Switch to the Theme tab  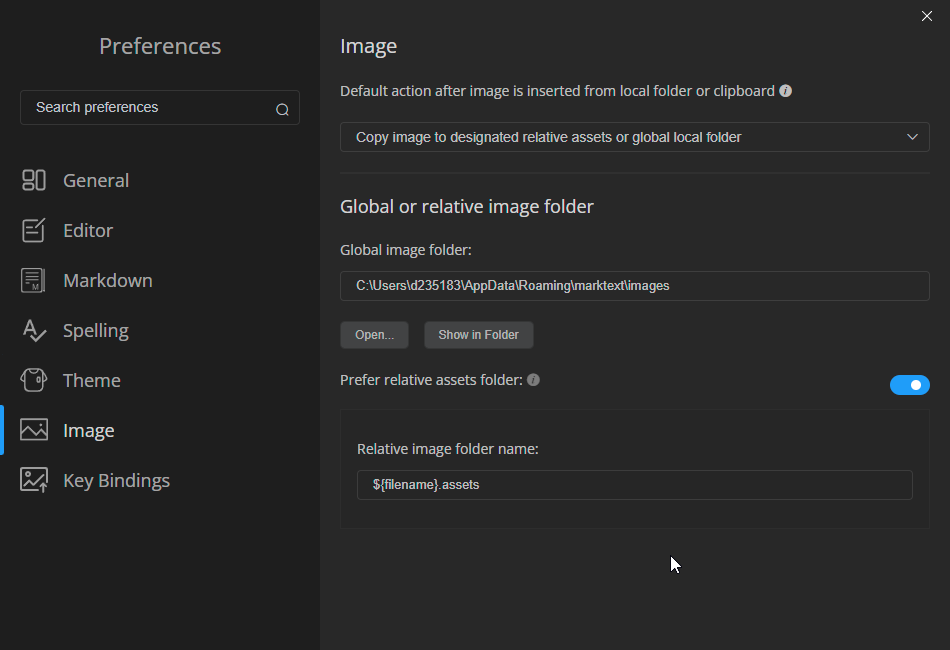(92, 380)
